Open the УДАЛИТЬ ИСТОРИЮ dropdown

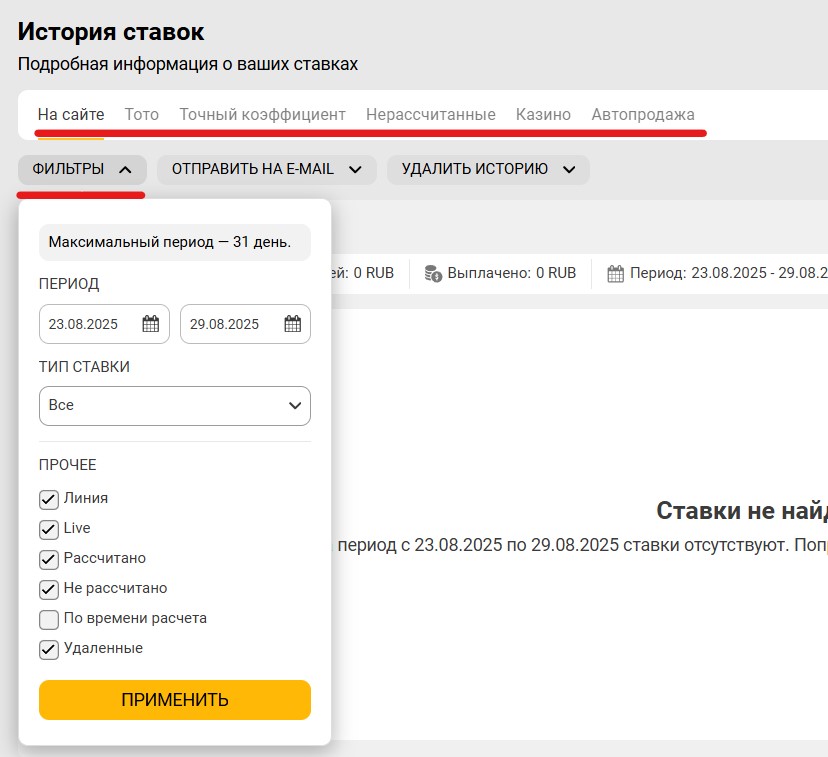coord(487,169)
